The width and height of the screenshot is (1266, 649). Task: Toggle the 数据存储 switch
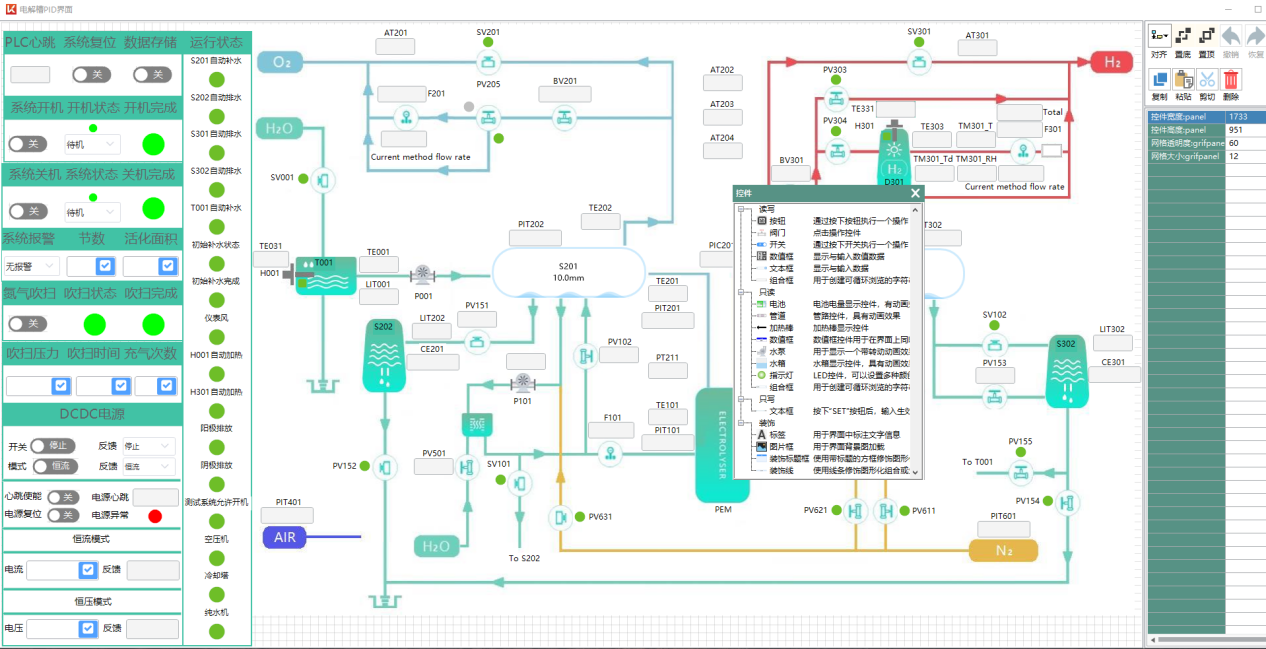(x=152, y=75)
